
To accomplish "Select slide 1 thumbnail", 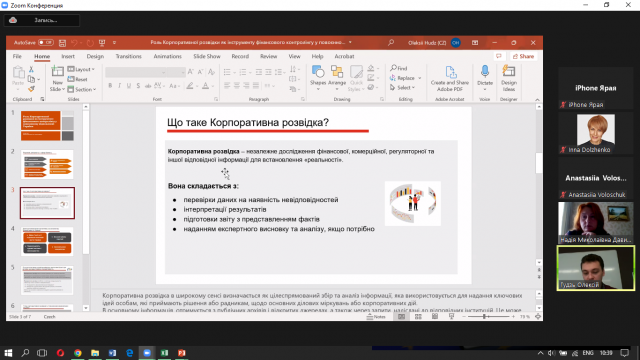I will click(47, 126).
